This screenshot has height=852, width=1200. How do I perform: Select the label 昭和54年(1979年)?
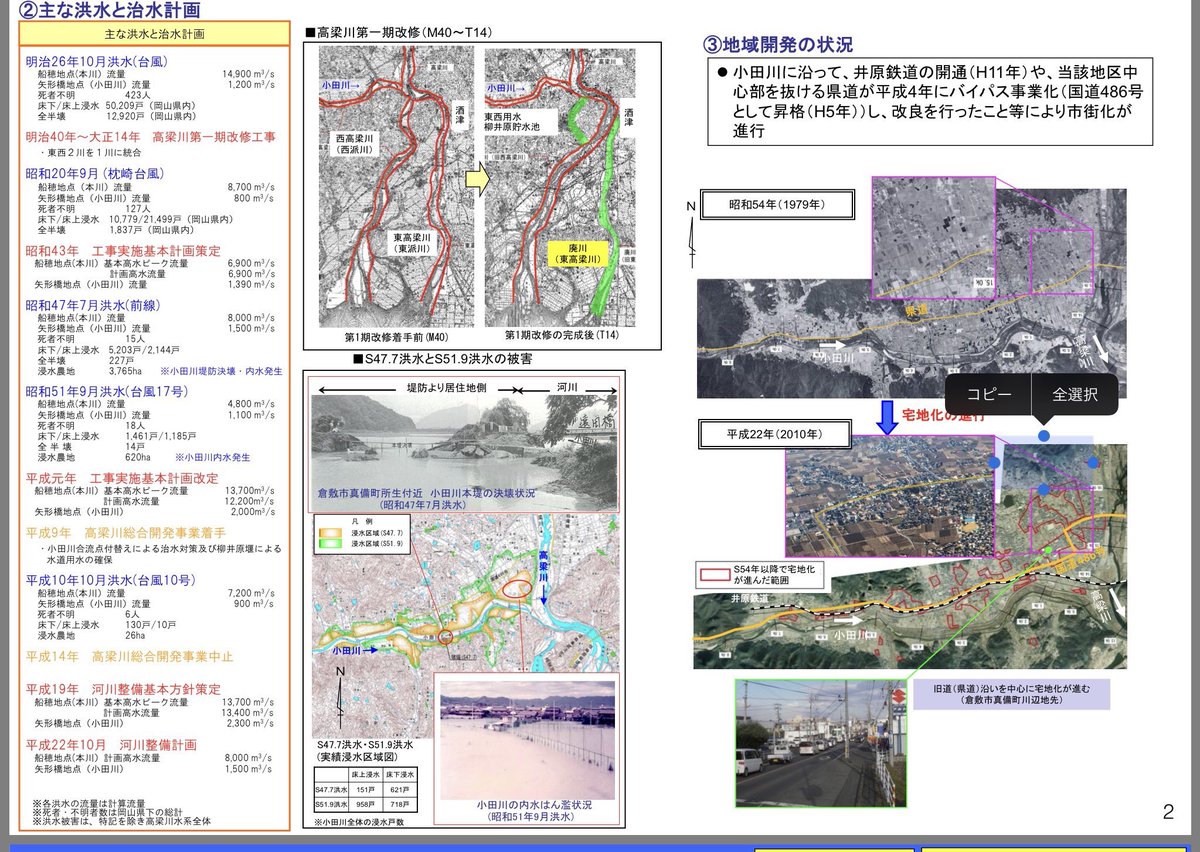[x=777, y=206]
